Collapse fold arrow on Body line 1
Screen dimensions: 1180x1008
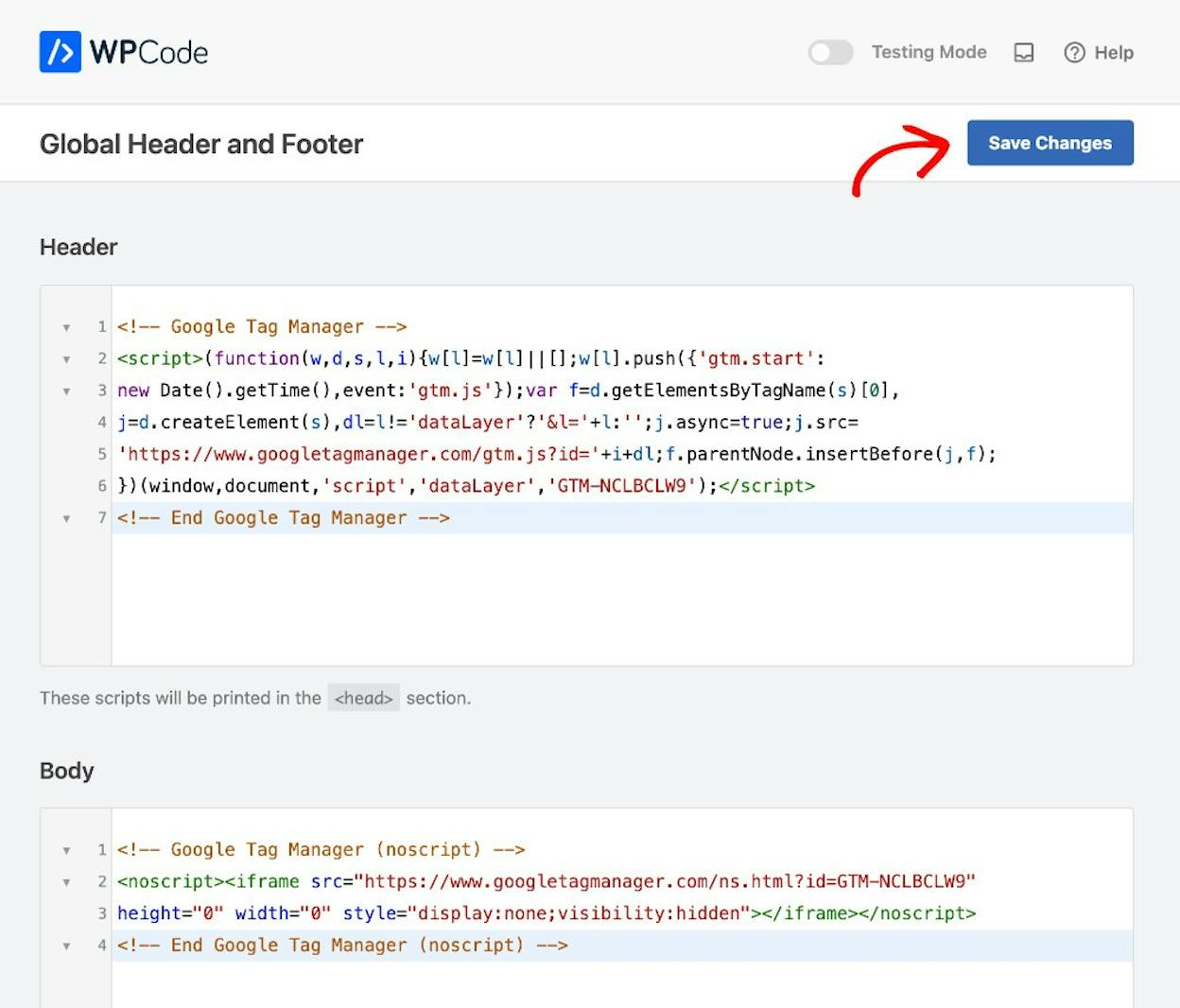coord(66,850)
